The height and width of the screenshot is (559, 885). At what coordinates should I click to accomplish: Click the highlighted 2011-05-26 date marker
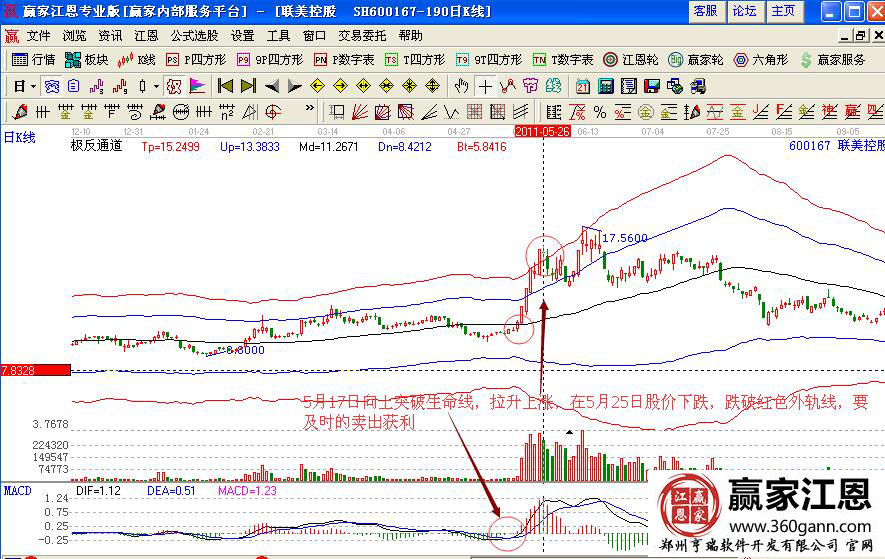(x=542, y=131)
